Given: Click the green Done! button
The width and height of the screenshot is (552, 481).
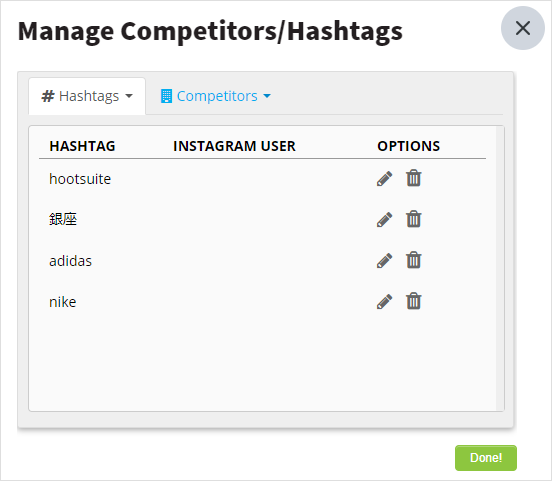Looking at the screenshot, I should point(486,458).
